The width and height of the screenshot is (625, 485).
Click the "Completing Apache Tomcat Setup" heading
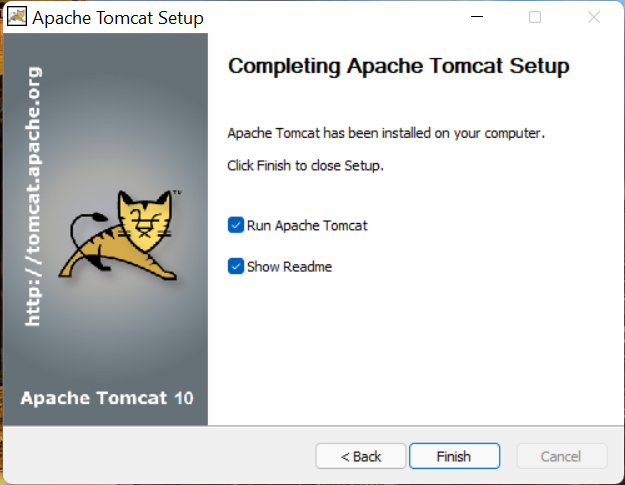coord(398,67)
